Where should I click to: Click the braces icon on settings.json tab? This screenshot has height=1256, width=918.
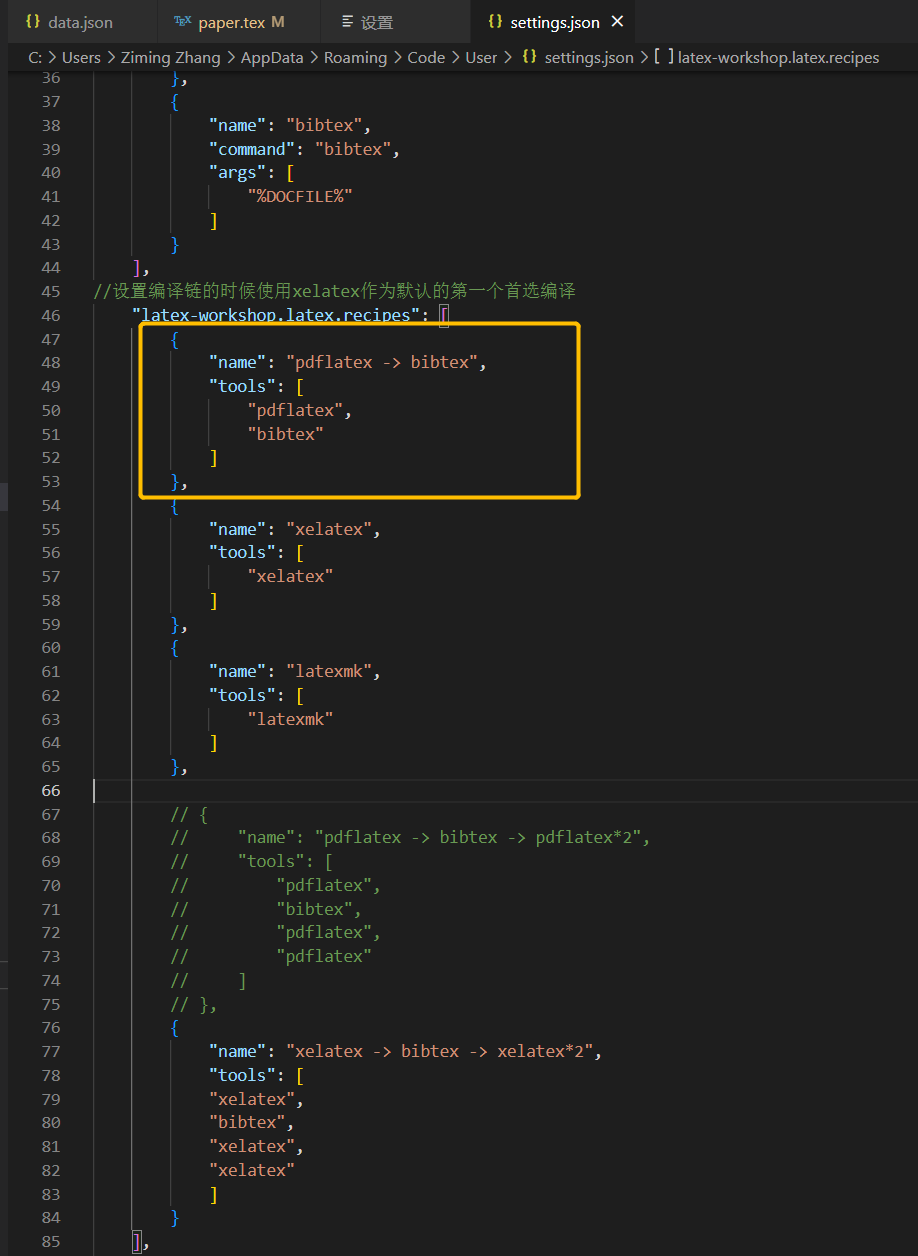click(495, 21)
